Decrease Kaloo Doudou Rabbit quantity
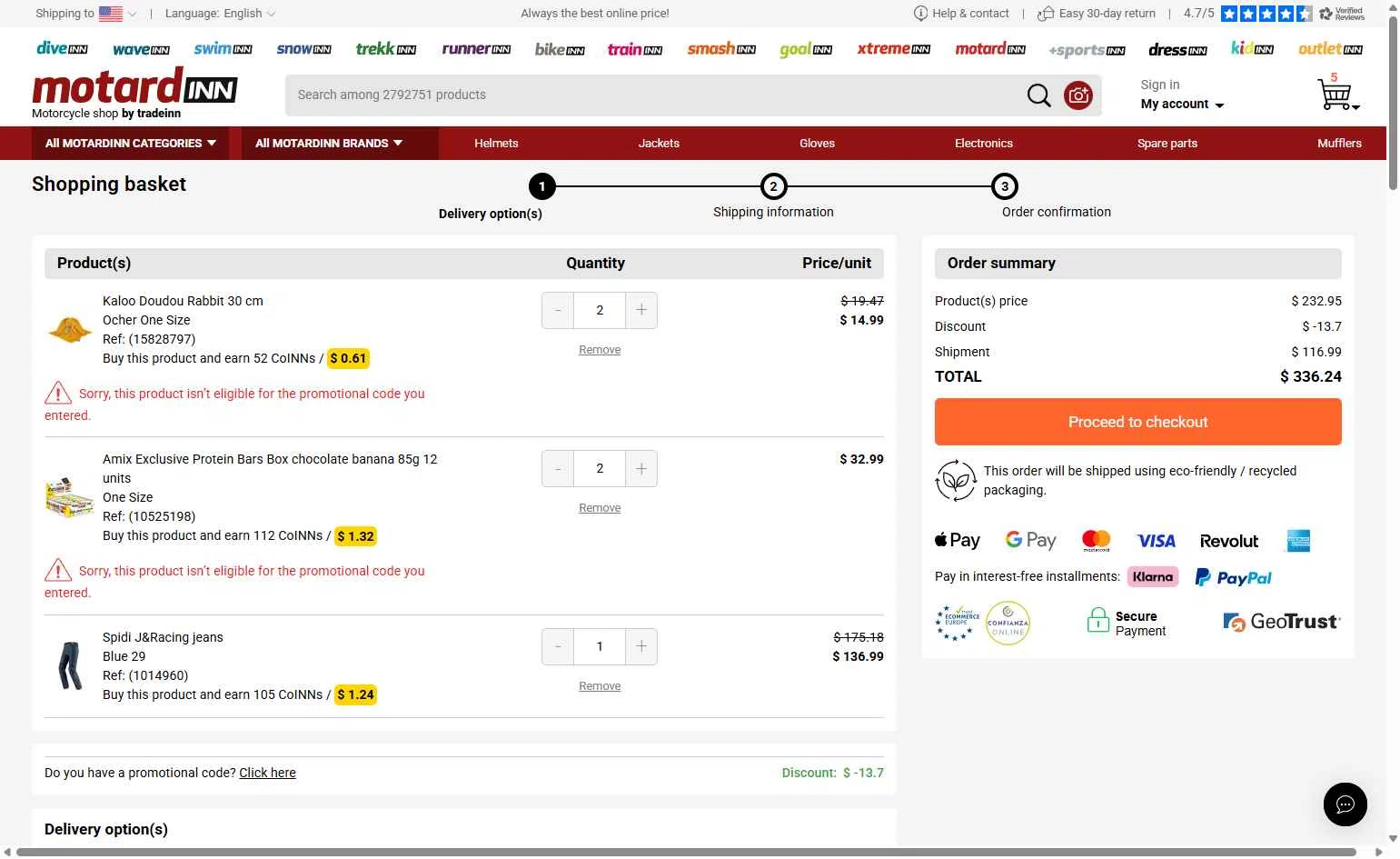 (x=558, y=310)
